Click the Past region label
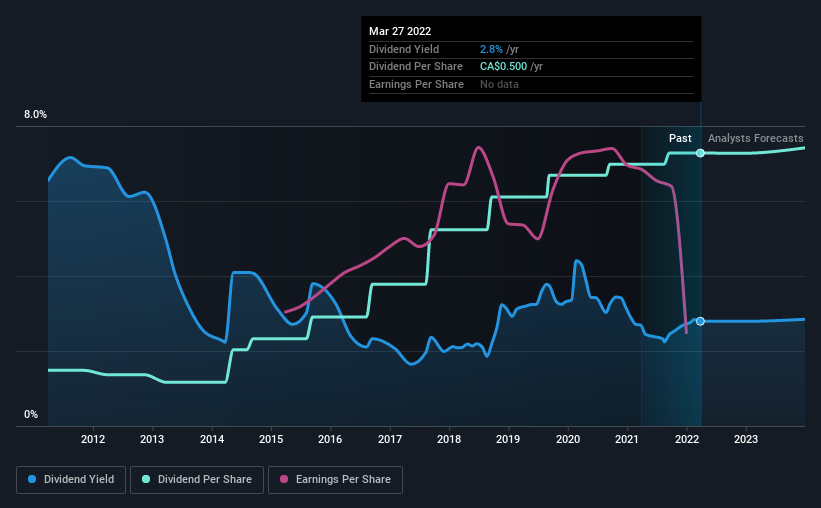821x508 pixels. click(x=680, y=138)
